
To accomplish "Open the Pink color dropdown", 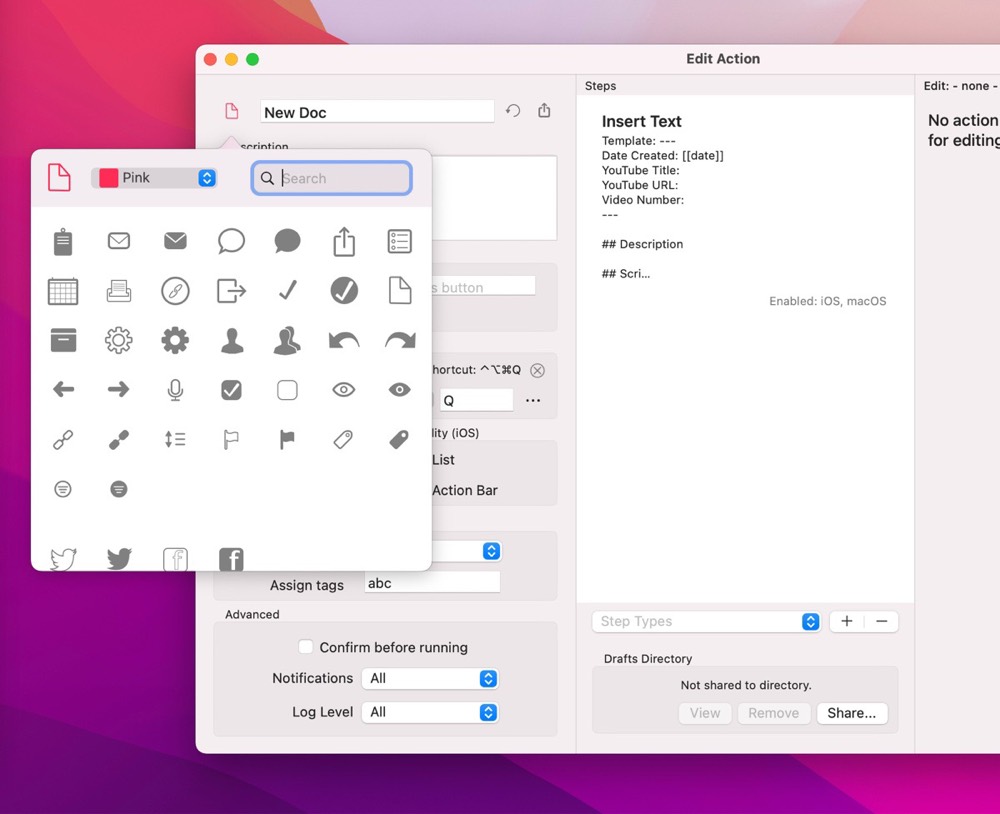I will [x=154, y=178].
